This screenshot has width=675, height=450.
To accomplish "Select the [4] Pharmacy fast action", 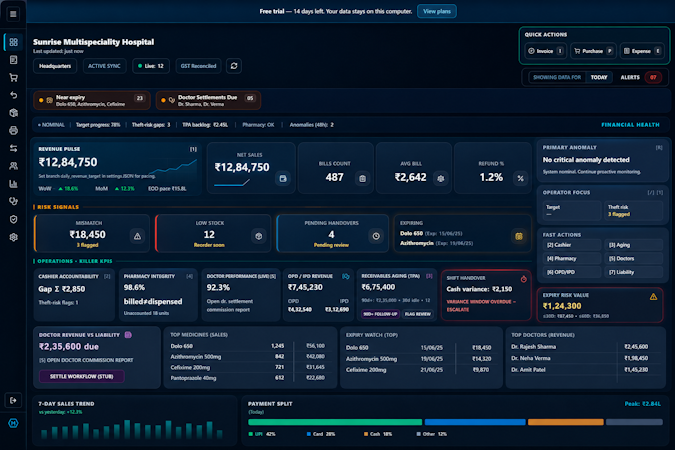I will click(572, 258).
